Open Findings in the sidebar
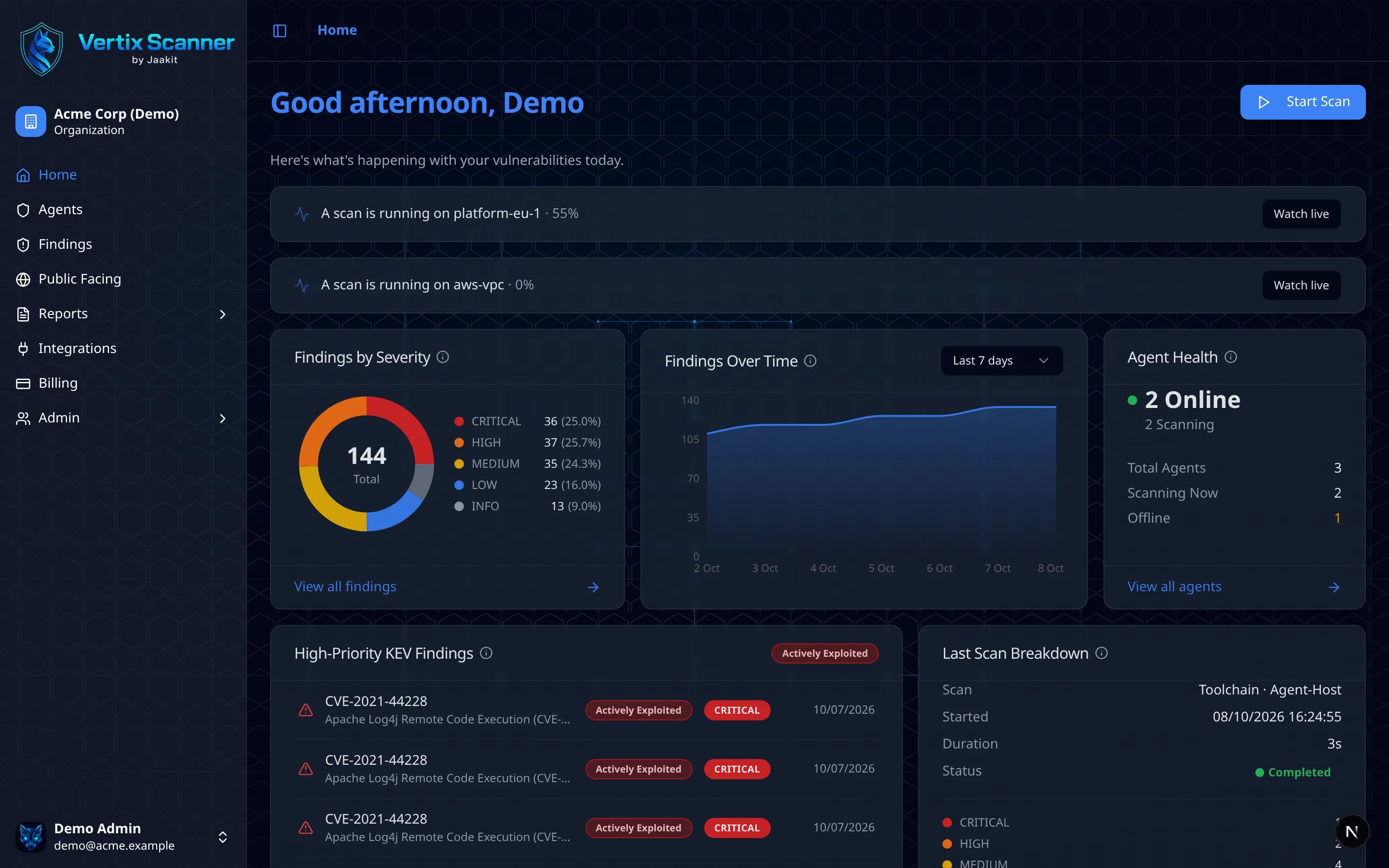The height and width of the screenshot is (868, 1389). pyautogui.click(x=123, y=244)
